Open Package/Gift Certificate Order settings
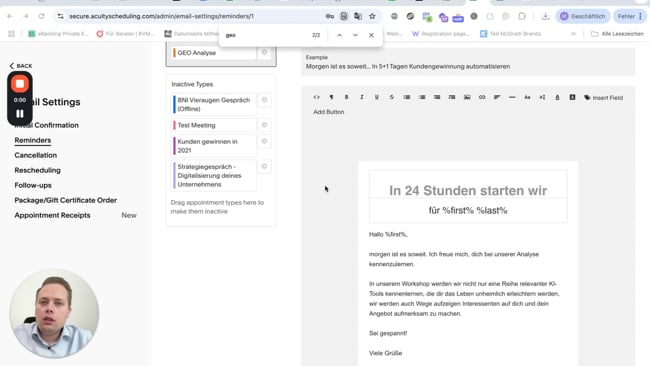This screenshot has width=650, height=366. pos(65,200)
